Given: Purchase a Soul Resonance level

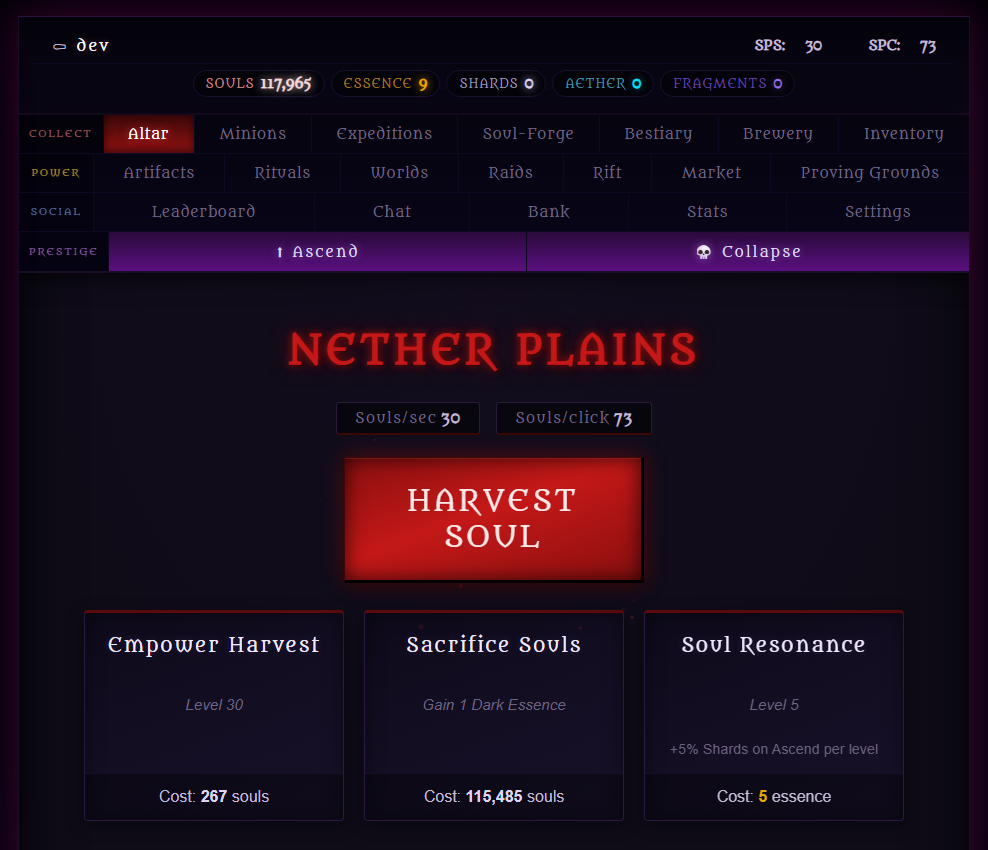Looking at the screenshot, I should tap(773, 716).
